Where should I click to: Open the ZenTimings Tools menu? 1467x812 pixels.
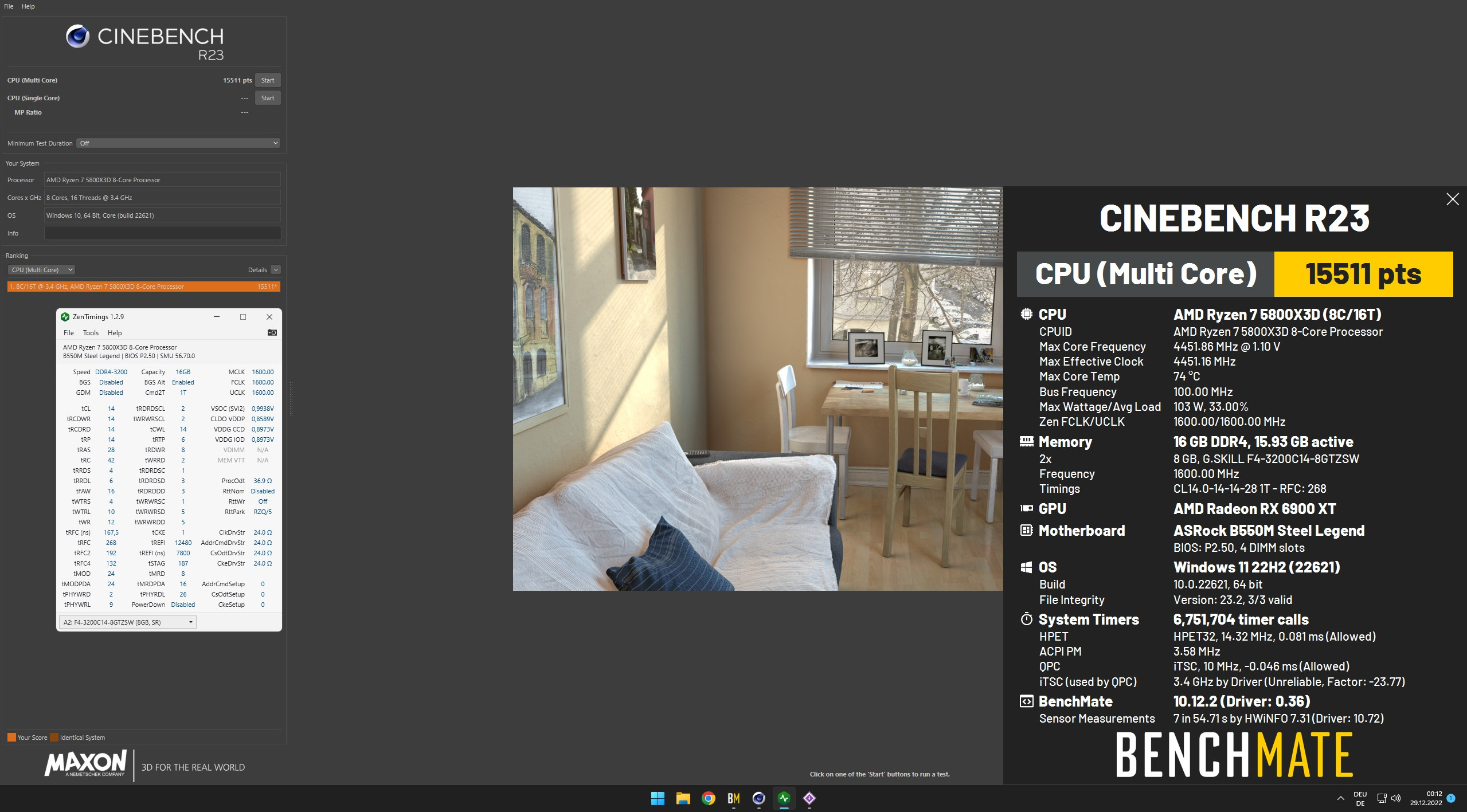pos(91,333)
